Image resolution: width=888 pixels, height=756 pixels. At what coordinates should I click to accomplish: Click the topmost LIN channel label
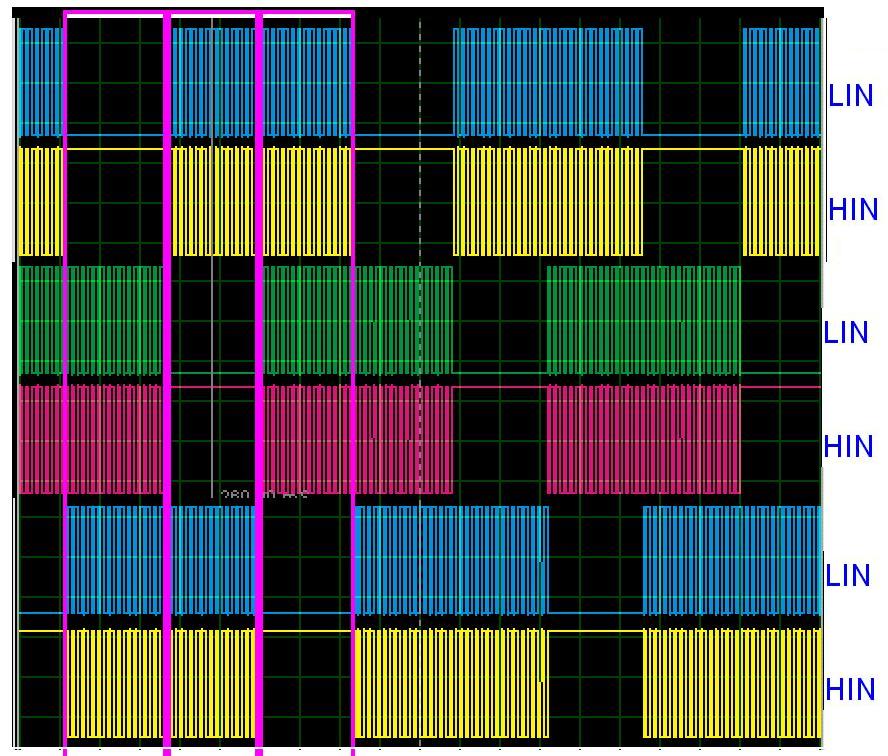[x=850, y=96]
